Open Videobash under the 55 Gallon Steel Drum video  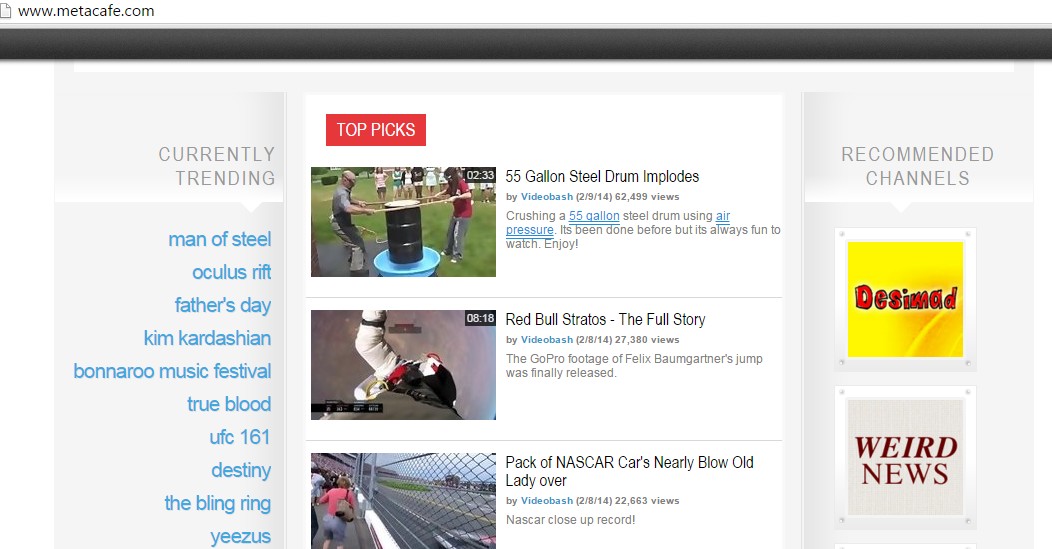click(x=547, y=197)
